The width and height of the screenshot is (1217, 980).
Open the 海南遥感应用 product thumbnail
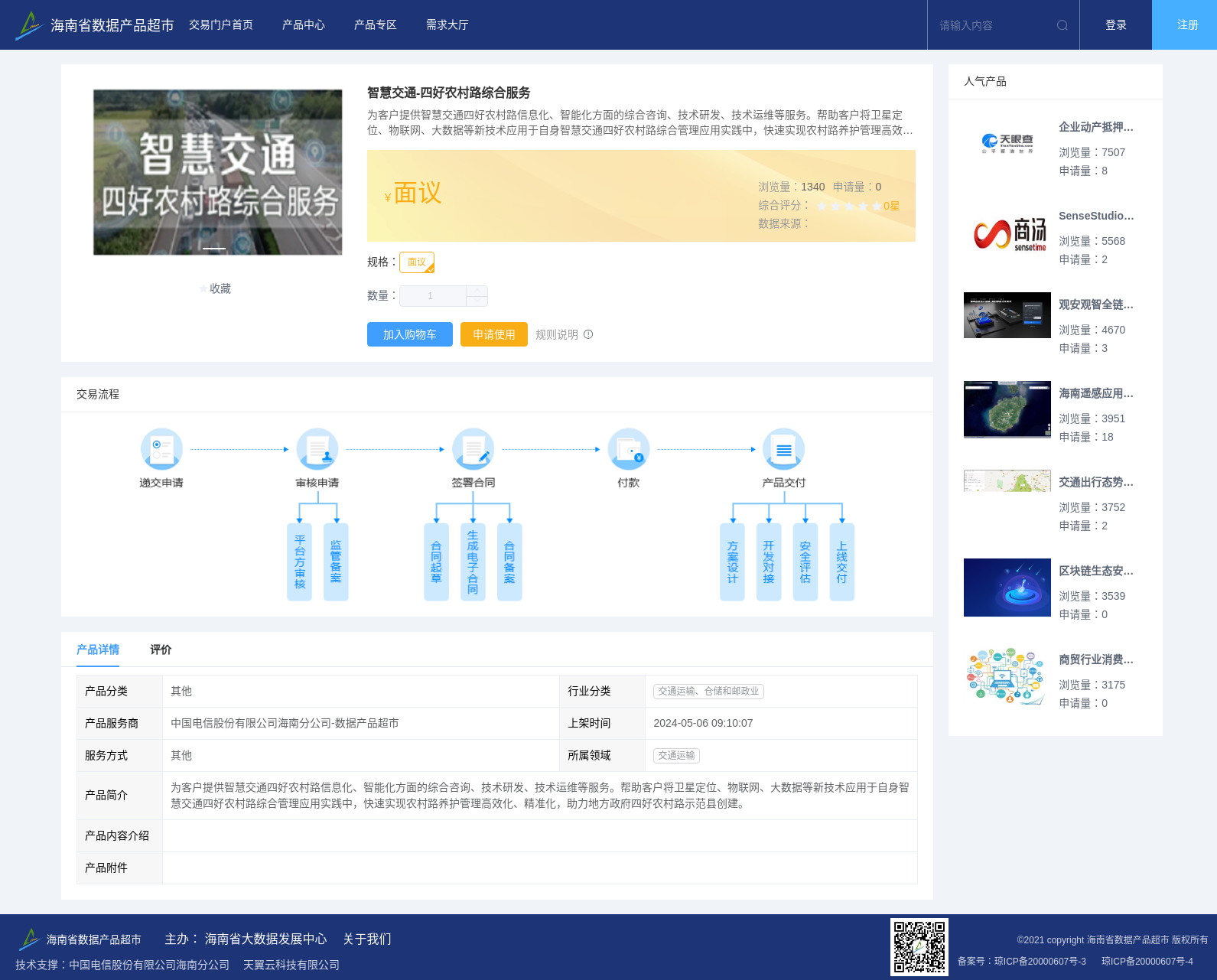coord(1007,409)
